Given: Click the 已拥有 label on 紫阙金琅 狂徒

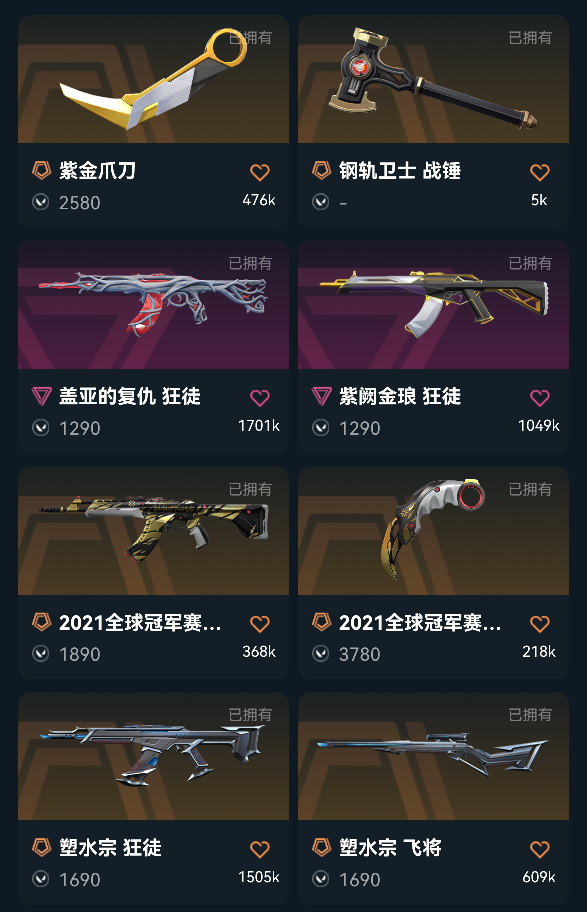Looking at the screenshot, I should (x=530, y=263).
